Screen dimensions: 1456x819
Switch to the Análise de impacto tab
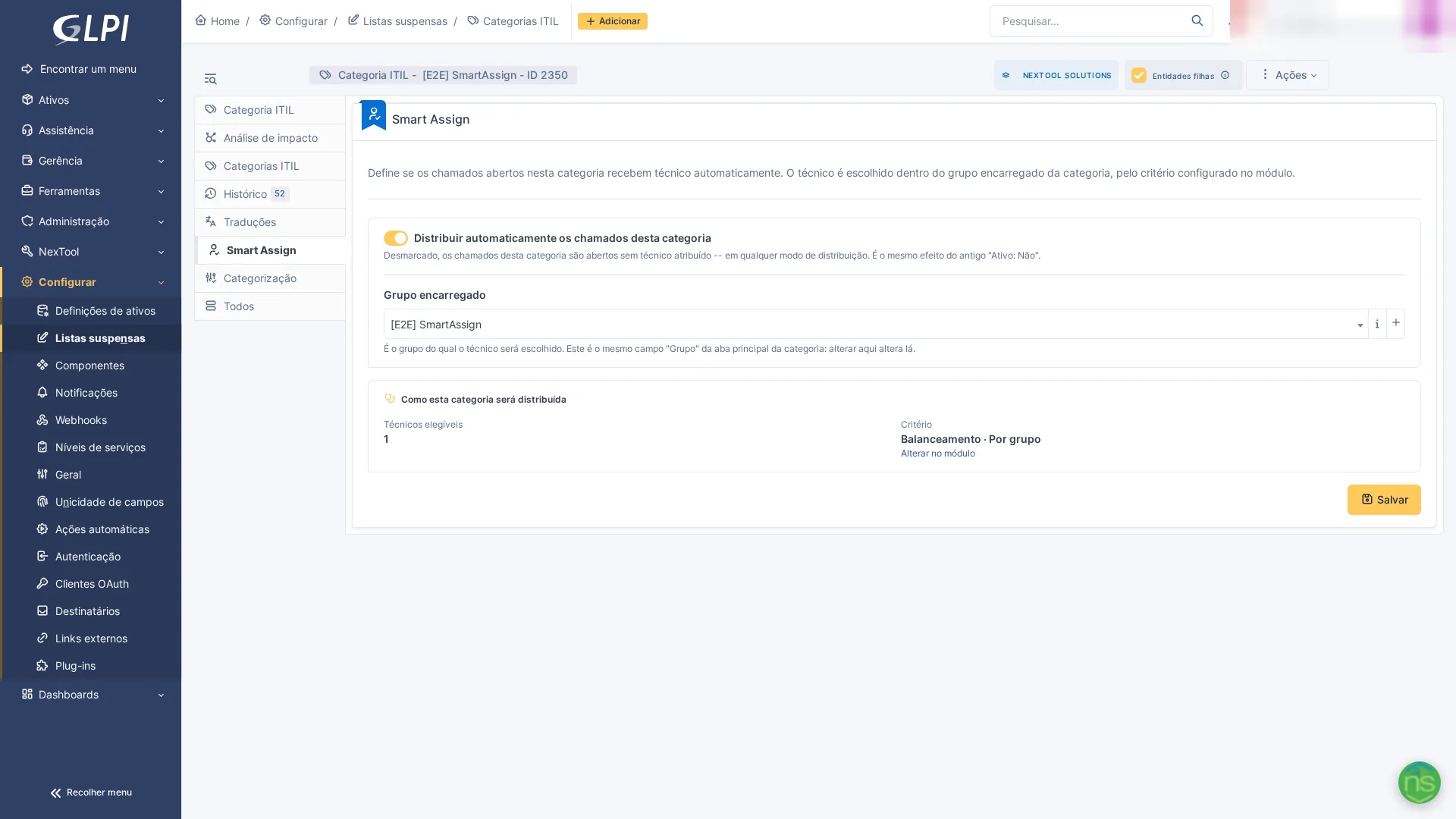click(270, 138)
